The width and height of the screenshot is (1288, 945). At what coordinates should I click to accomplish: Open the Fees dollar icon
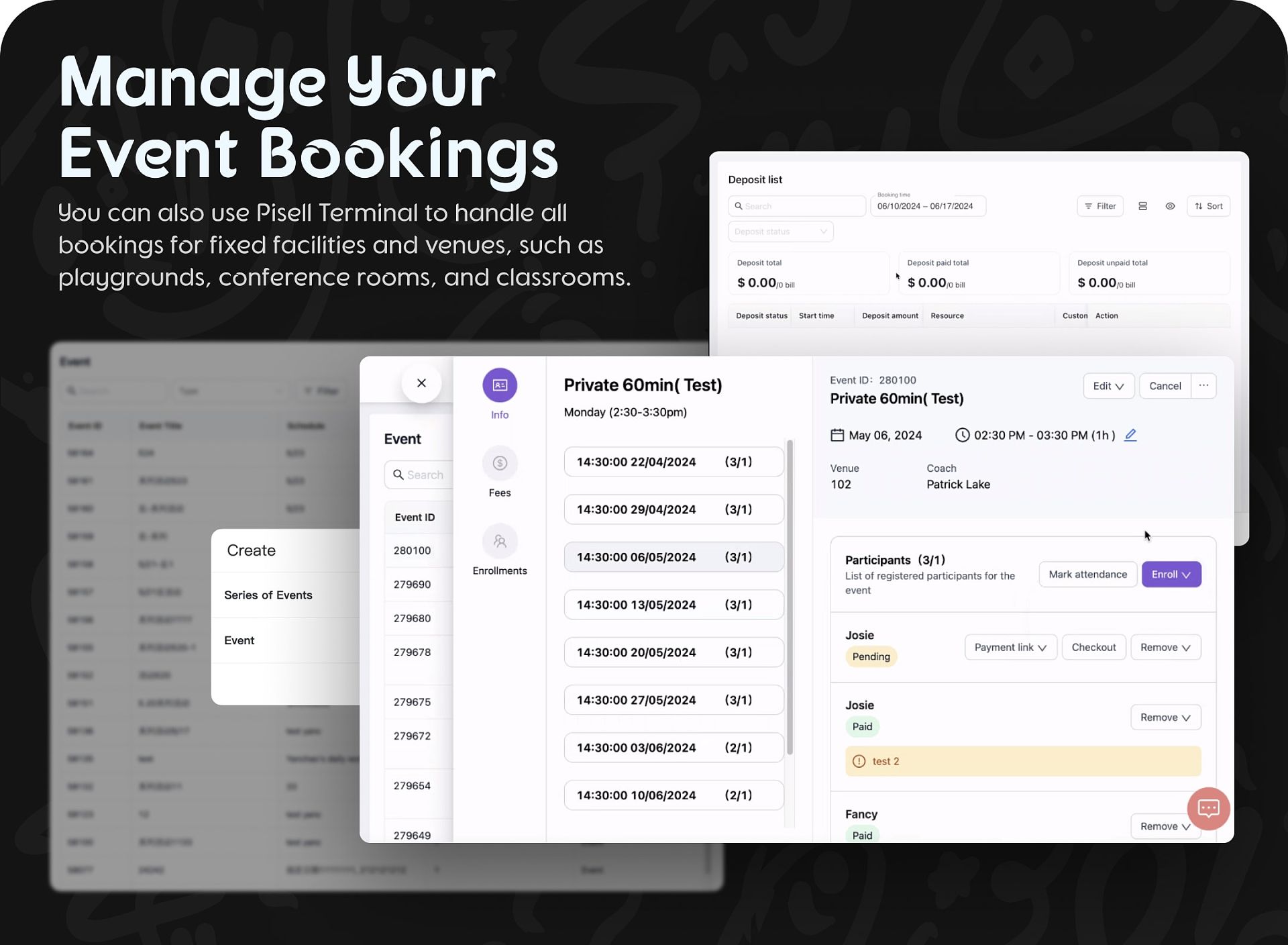point(500,463)
